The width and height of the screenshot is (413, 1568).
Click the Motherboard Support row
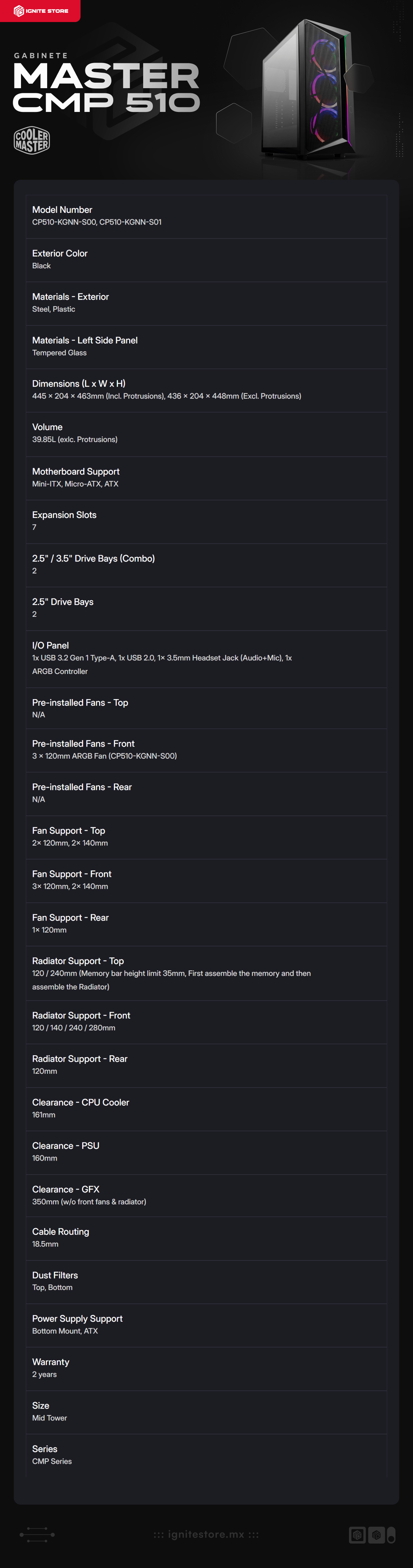coord(206,478)
